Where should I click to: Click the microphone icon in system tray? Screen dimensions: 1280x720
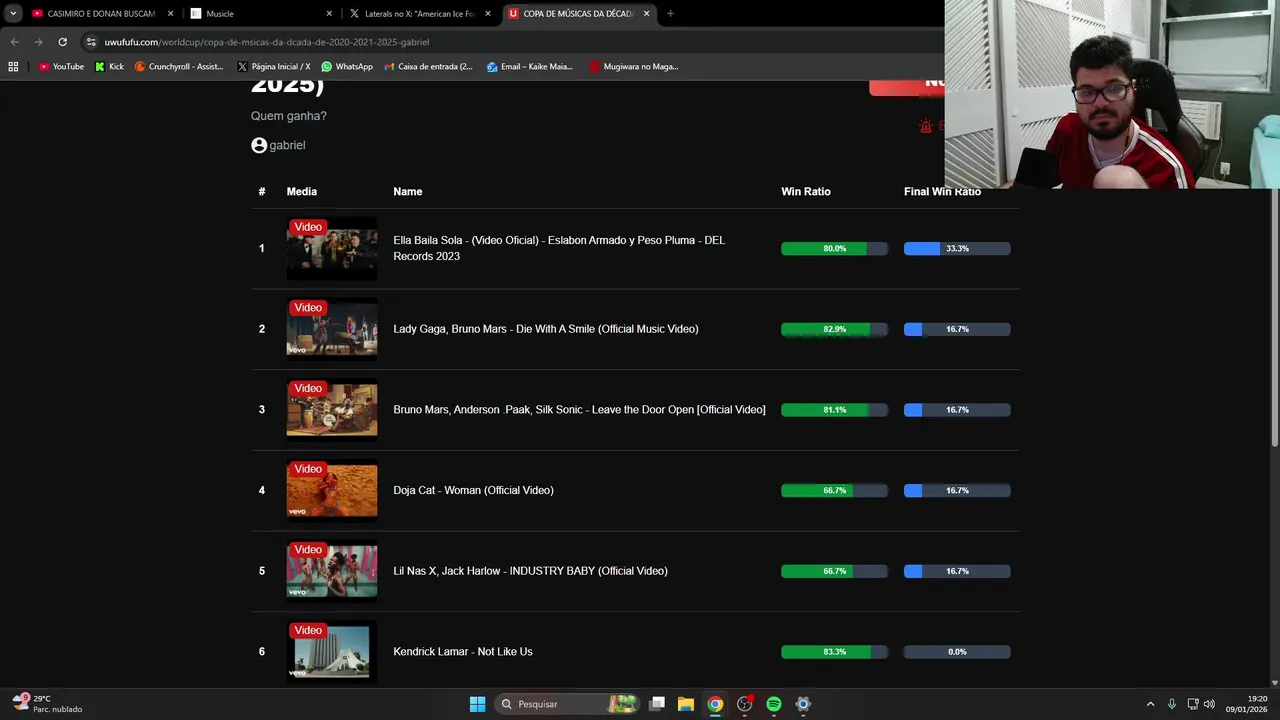coord(1172,704)
